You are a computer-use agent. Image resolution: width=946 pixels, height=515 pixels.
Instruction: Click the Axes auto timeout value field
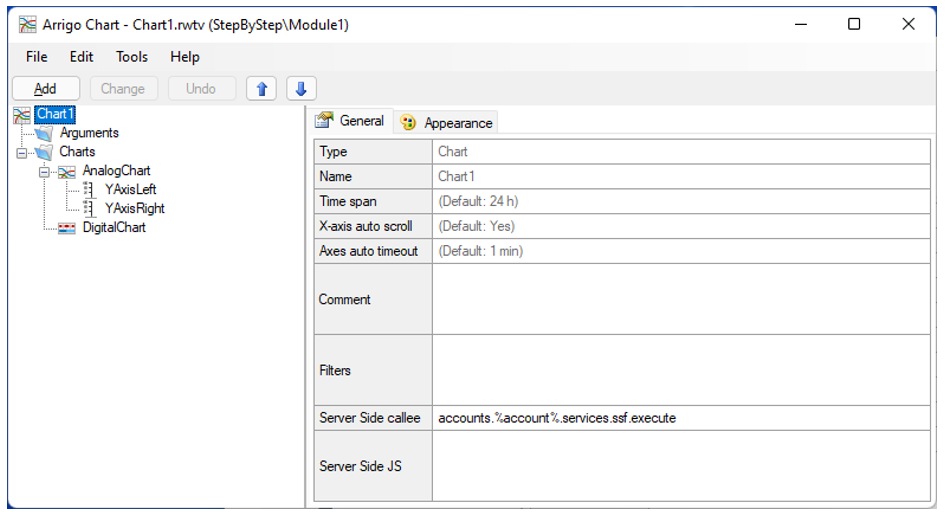tap(681, 251)
